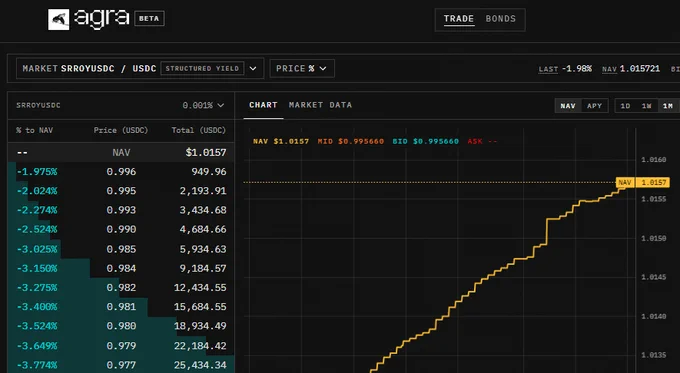
Task: Click the 1.0150 y-axis label
Action: (654, 238)
